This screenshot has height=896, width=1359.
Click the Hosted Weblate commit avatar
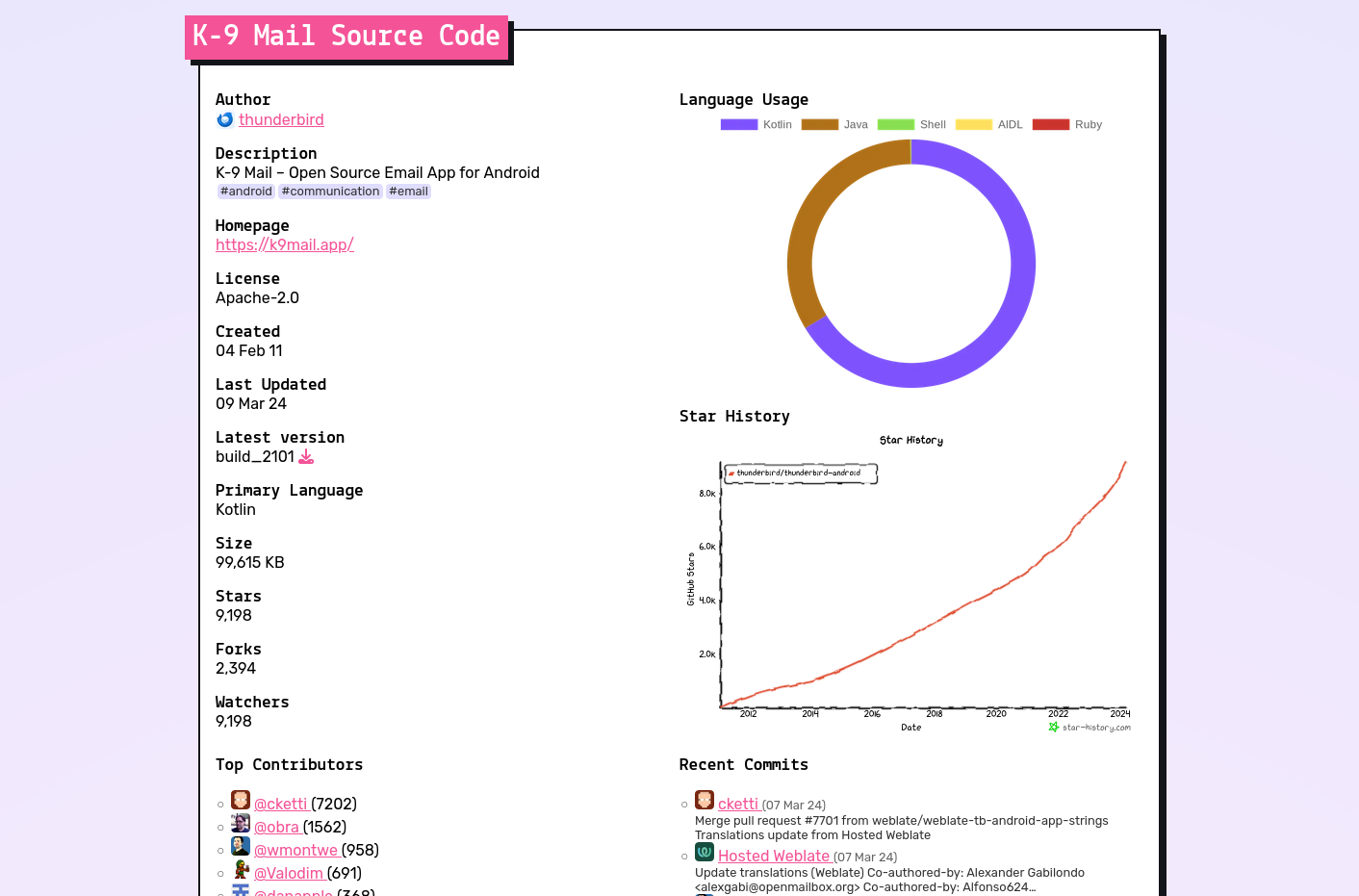pyautogui.click(x=705, y=853)
